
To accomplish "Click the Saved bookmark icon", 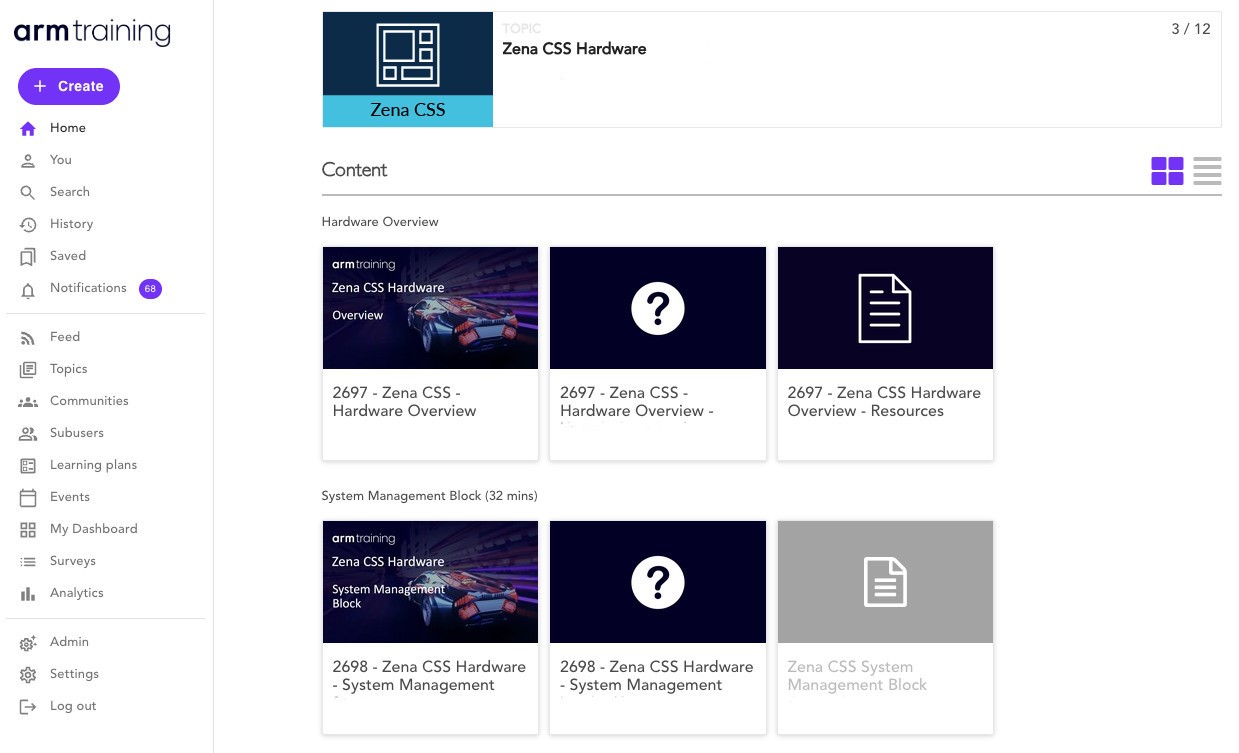I will [x=28, y=256].
